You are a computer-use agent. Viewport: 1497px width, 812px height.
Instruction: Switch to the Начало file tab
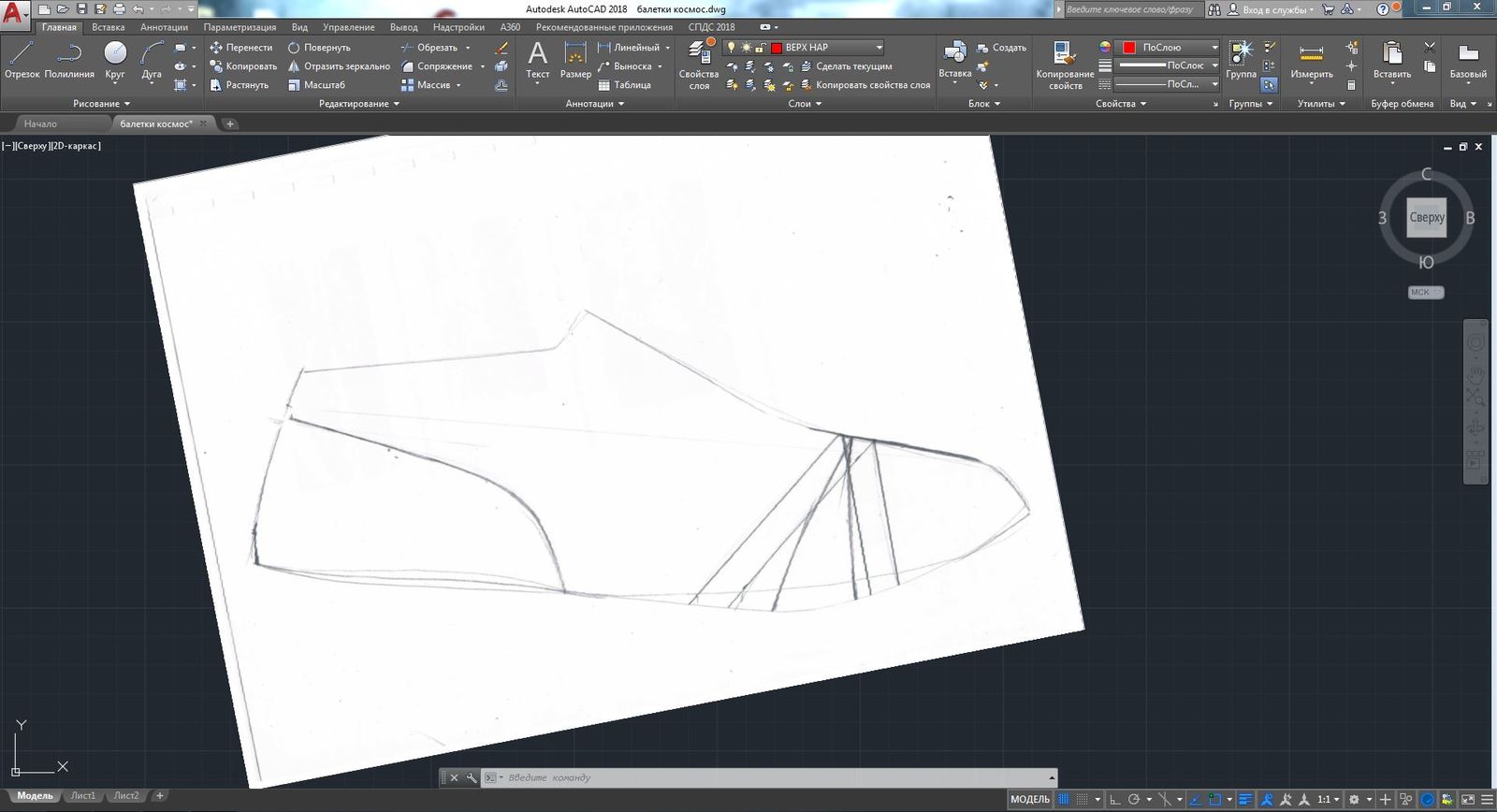(x=41, y=123)
